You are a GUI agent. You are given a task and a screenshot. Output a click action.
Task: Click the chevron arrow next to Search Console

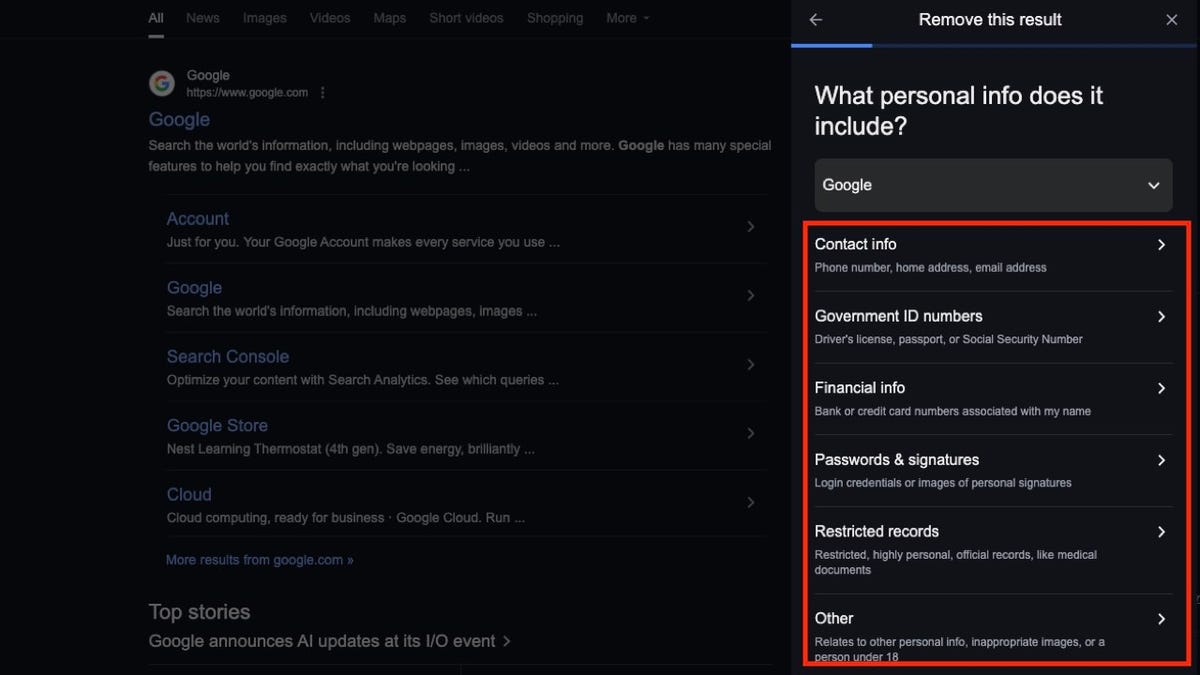point(750,365)
